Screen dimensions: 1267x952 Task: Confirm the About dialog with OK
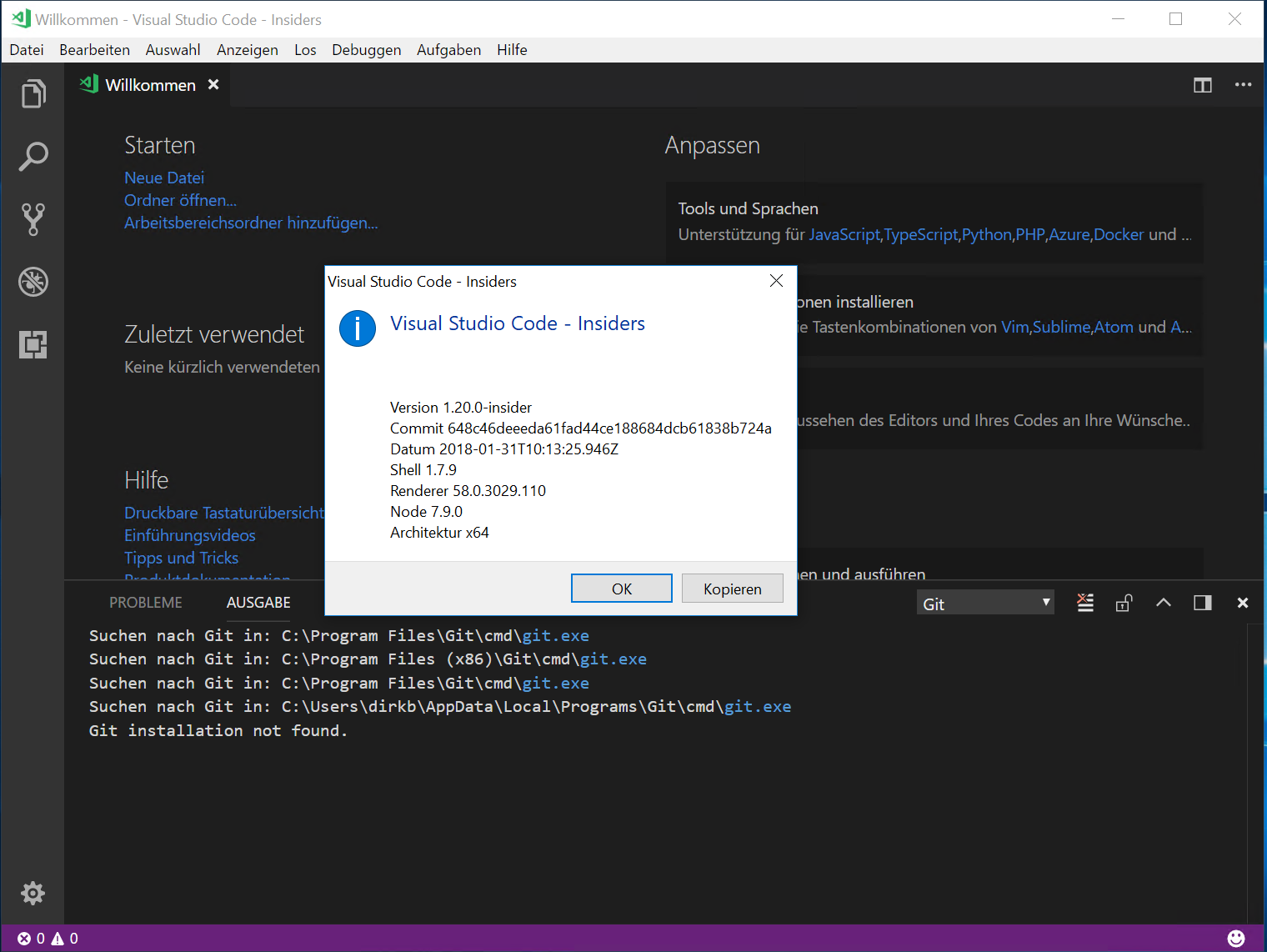621,588
